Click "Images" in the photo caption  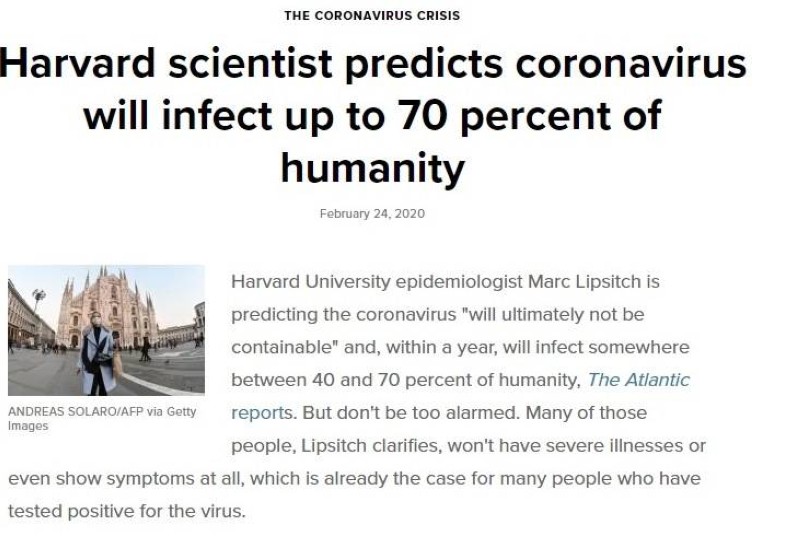28,426
